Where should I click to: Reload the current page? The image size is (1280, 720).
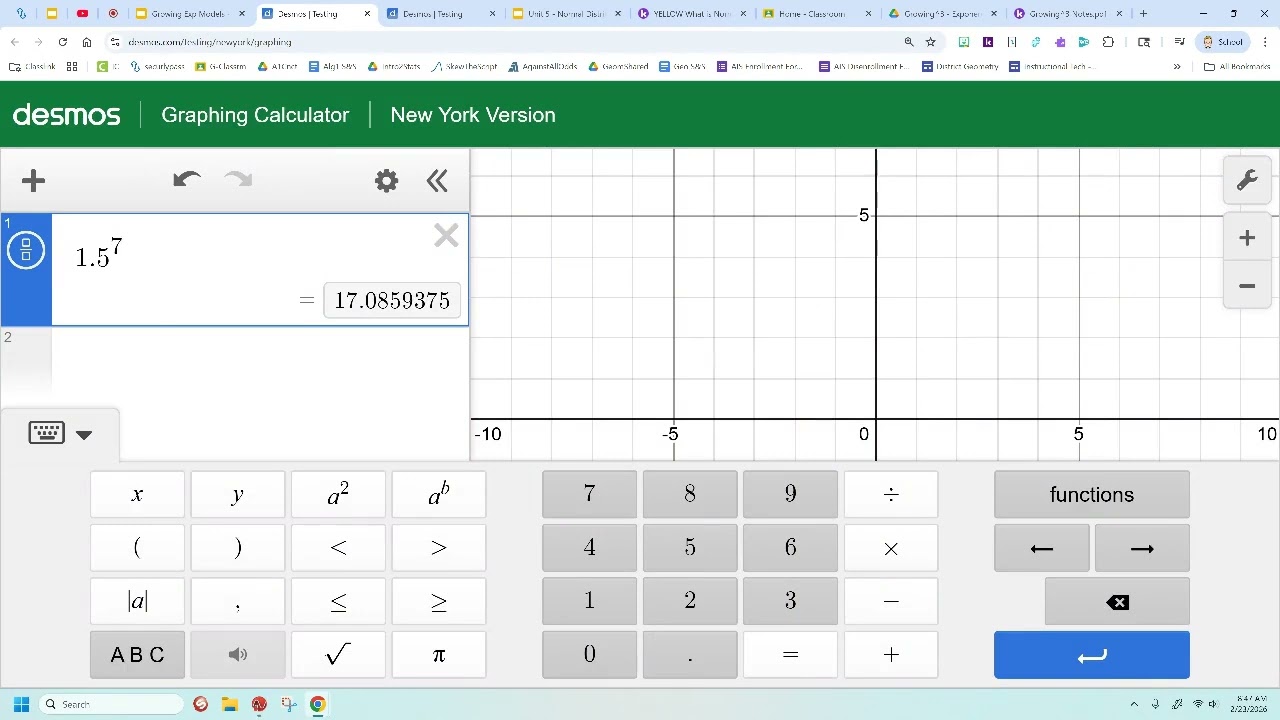(63, 42)
